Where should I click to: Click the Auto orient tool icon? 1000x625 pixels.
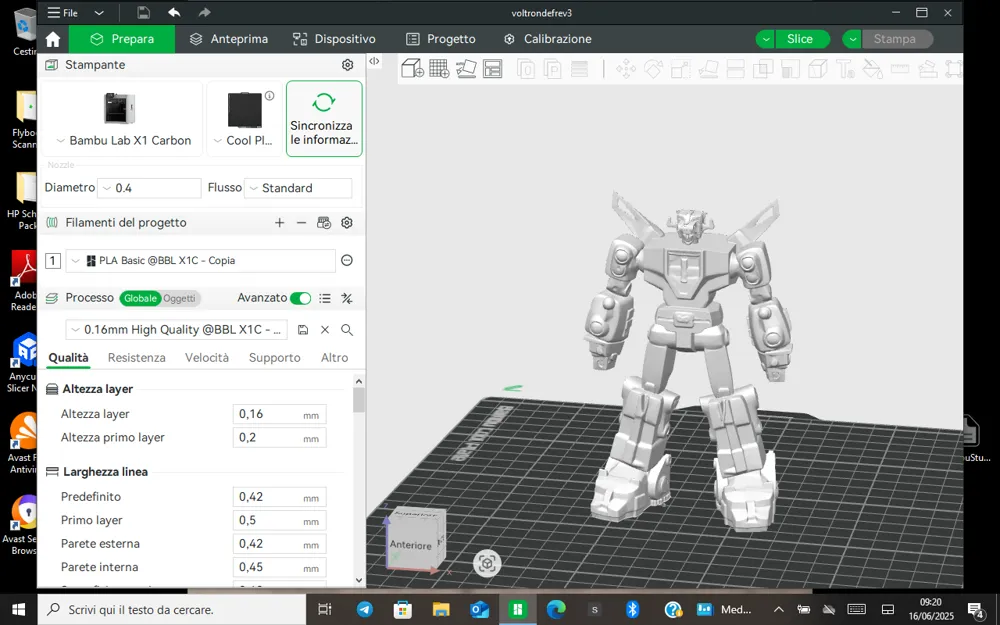click(x=466, y=68)
